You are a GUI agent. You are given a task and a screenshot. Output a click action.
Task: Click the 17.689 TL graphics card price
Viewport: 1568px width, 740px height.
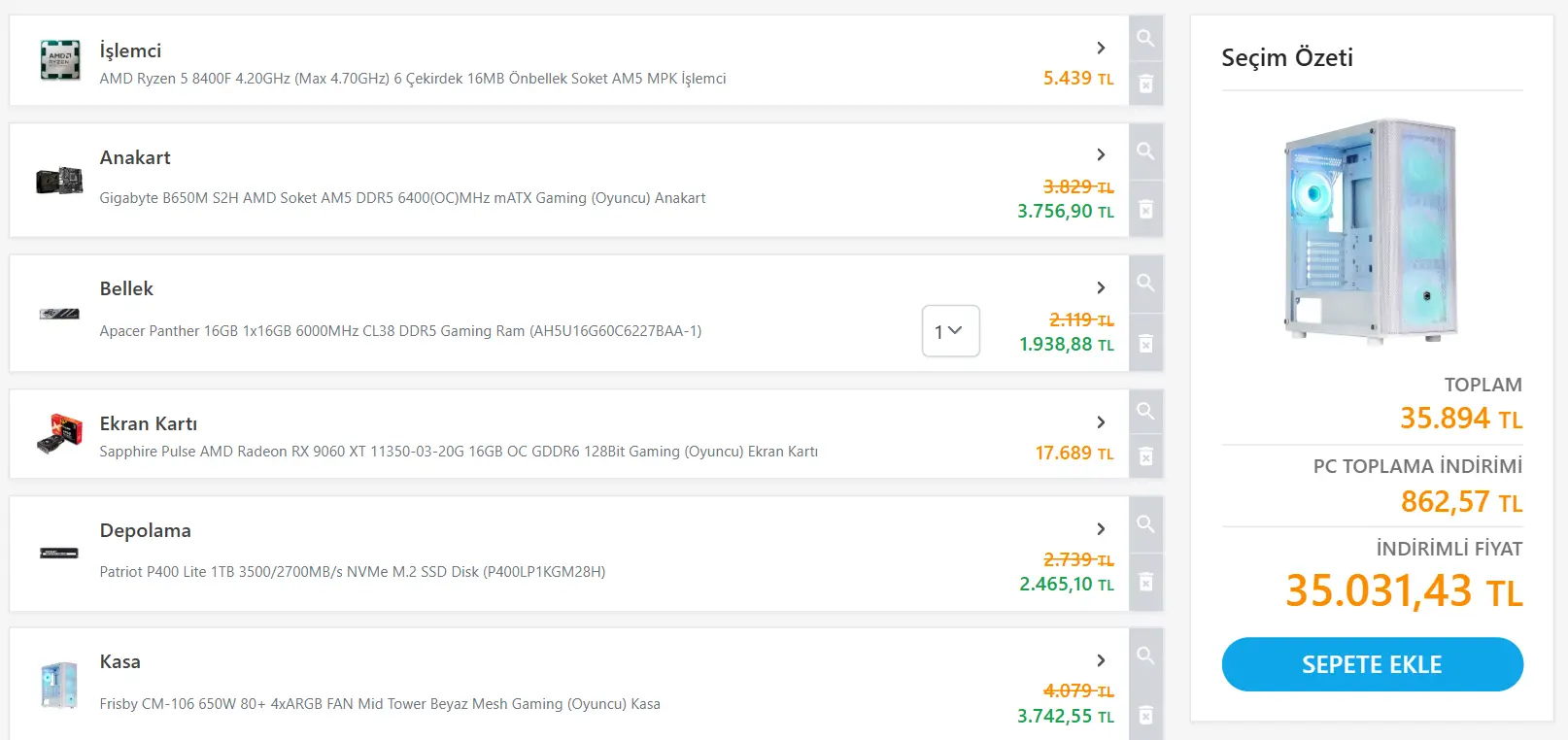click(x=1074, y=454)
